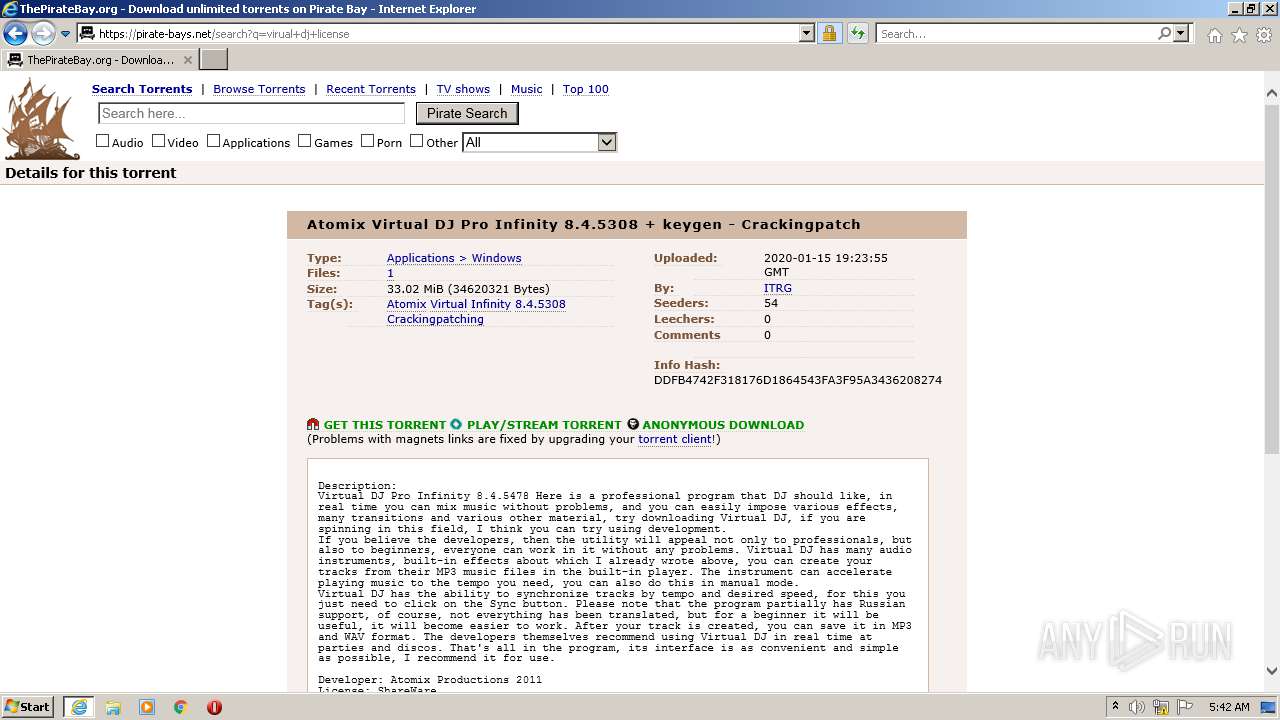Click the Pirate Bay ship logo
1280x720 pixels.
coord(41,119)
